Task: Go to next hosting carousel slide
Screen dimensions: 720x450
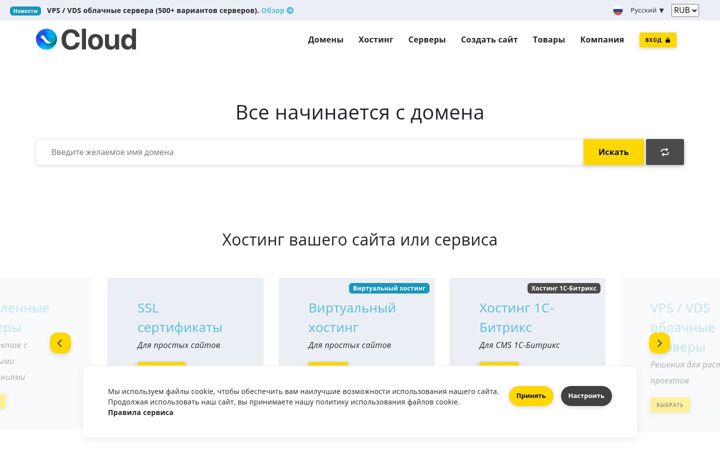Action: coord(659,343)
